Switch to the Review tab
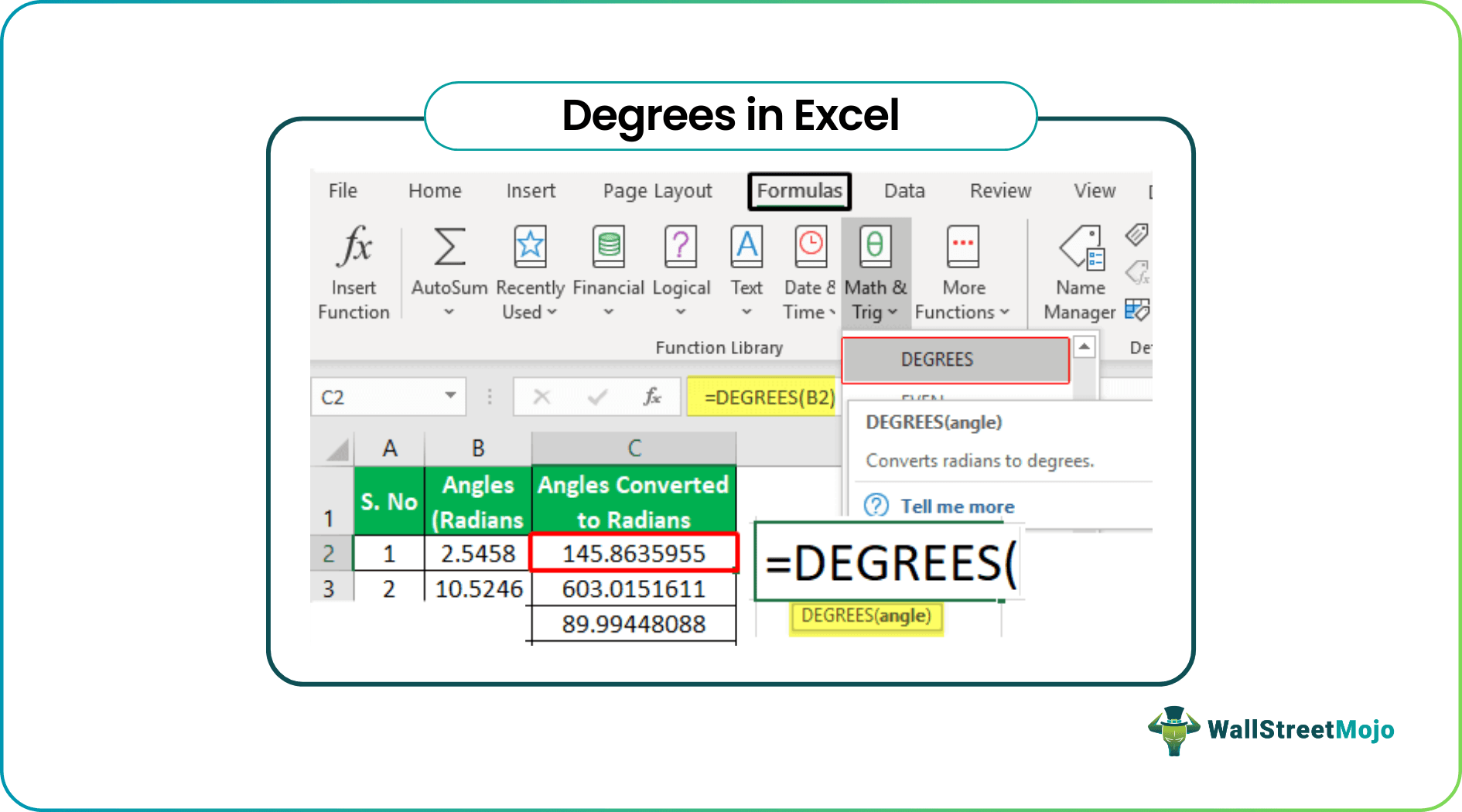Viewport: 1462px width, 812px height. (999, 190)
